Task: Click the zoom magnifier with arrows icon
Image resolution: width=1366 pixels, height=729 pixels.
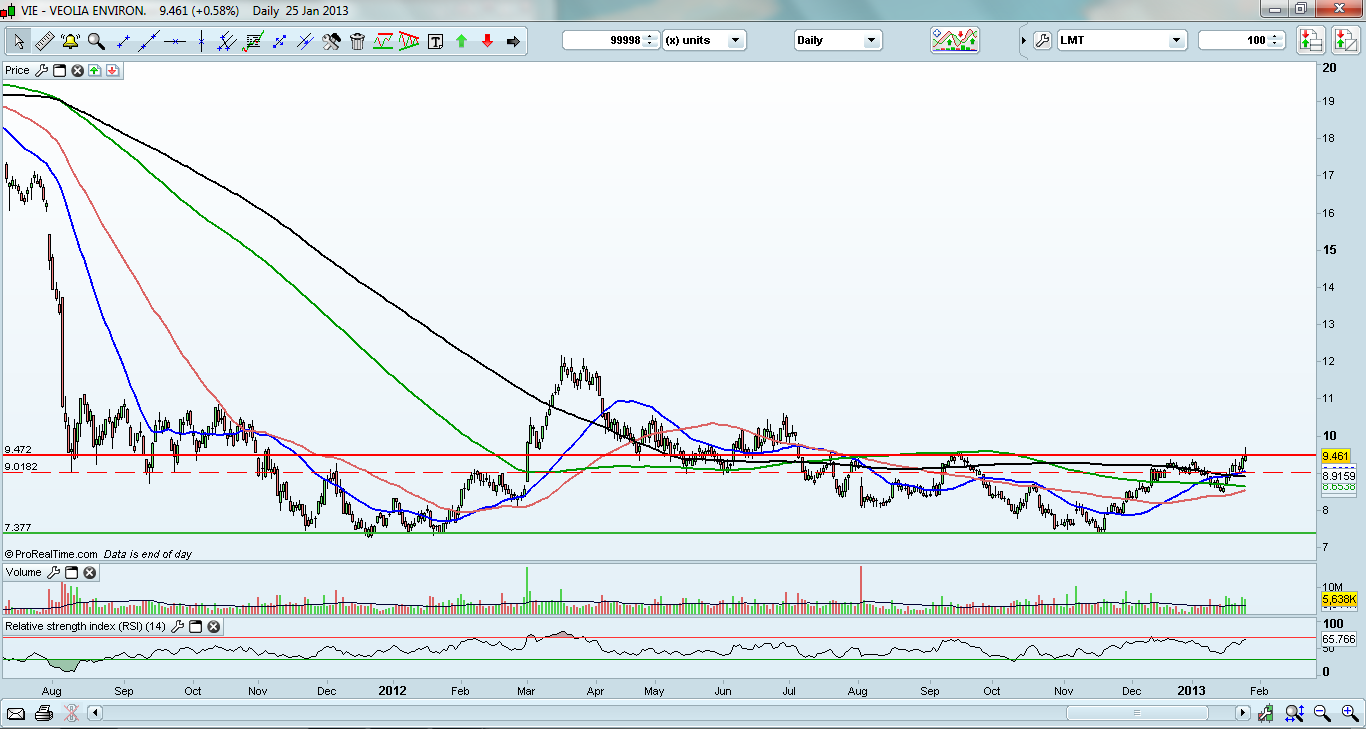Action: click(1294, 713)
